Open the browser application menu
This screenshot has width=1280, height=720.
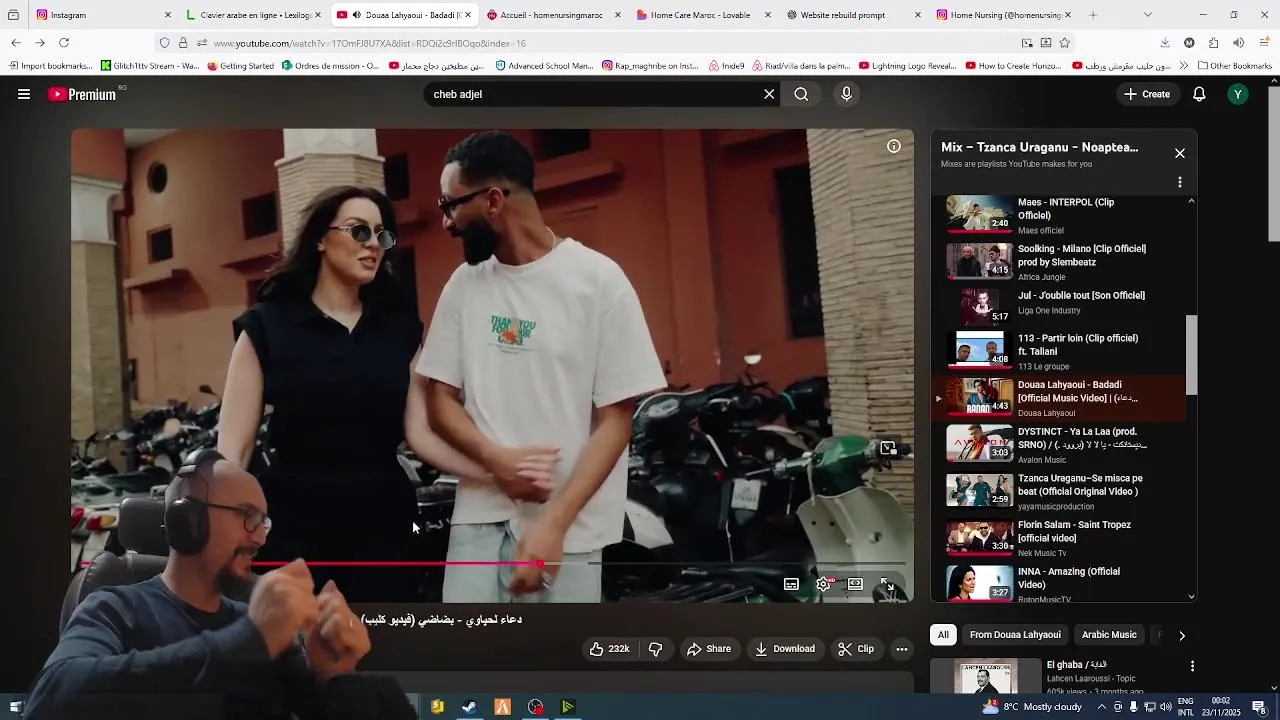pyautogui.click(x=1264, y=43)
